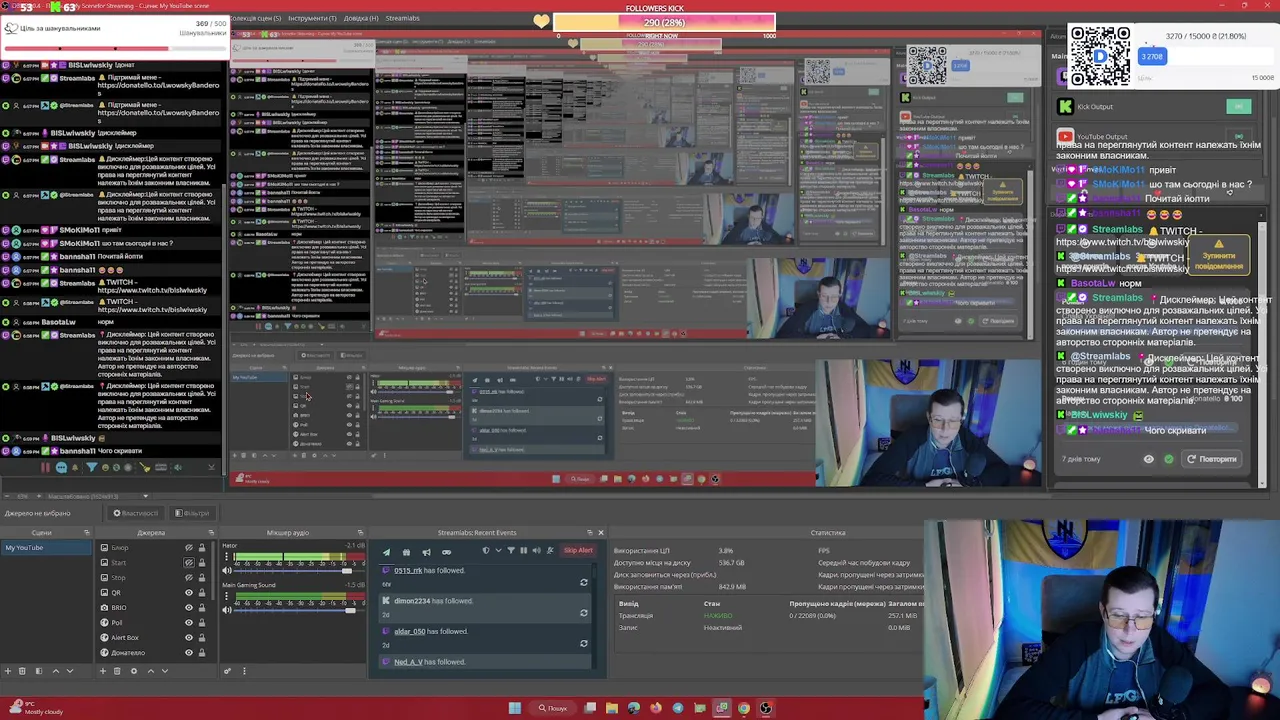Image resolution: width=1280 pixels, height=720 pixels.
Task: Open the audio mixer options dots menu
Action: (244, 671)
